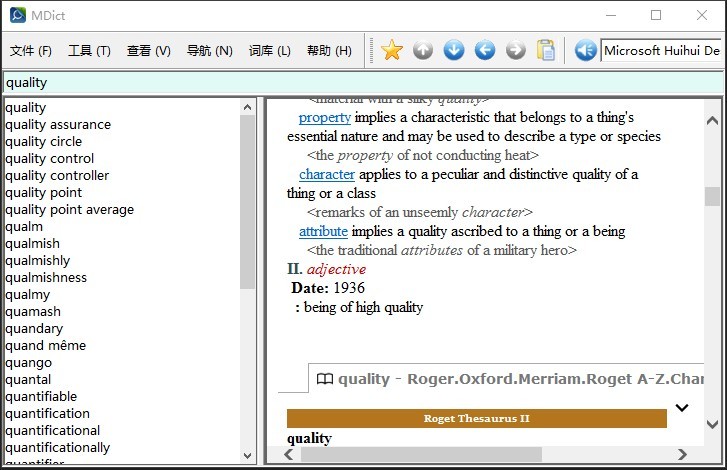Go to previous entry with gray up arrow
The height and width of the screenshot is (470, 727).
click(x=423, y=50)
